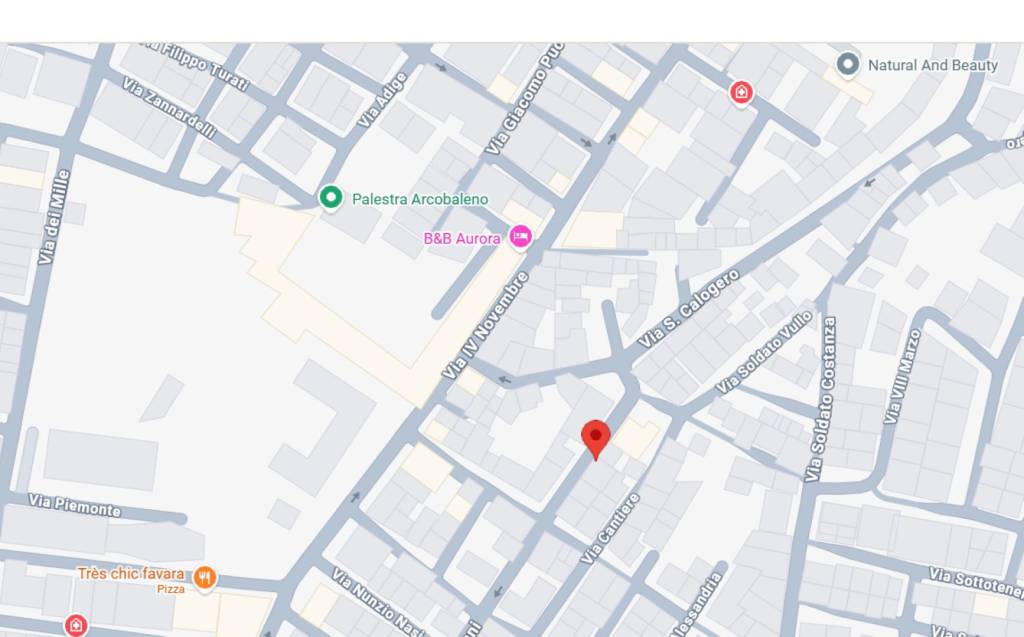
Task: Click the Via Soldato Vullo street label
Action: point(764,351)
